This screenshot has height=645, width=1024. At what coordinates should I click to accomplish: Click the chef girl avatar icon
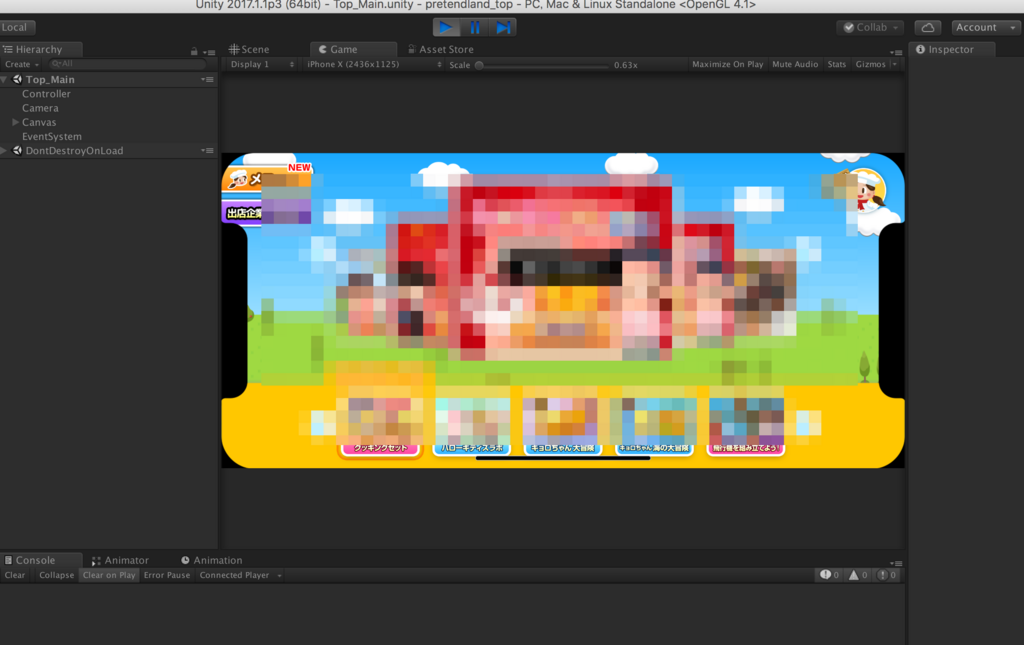(x=863, y=192)
